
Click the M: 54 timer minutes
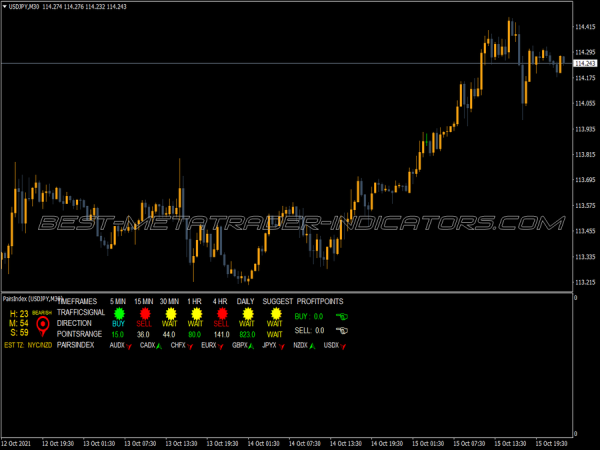coord(19,323)
